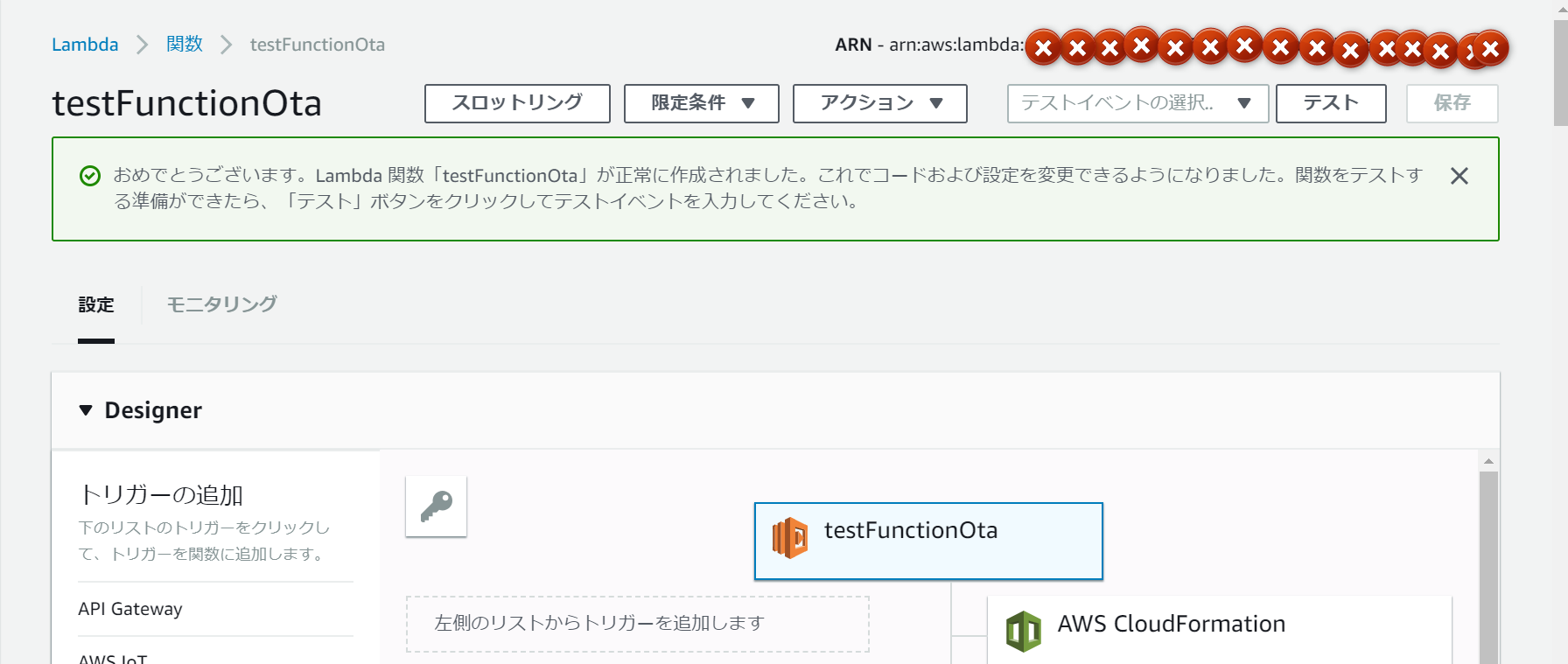Click the Designer section title

(153, 410)
